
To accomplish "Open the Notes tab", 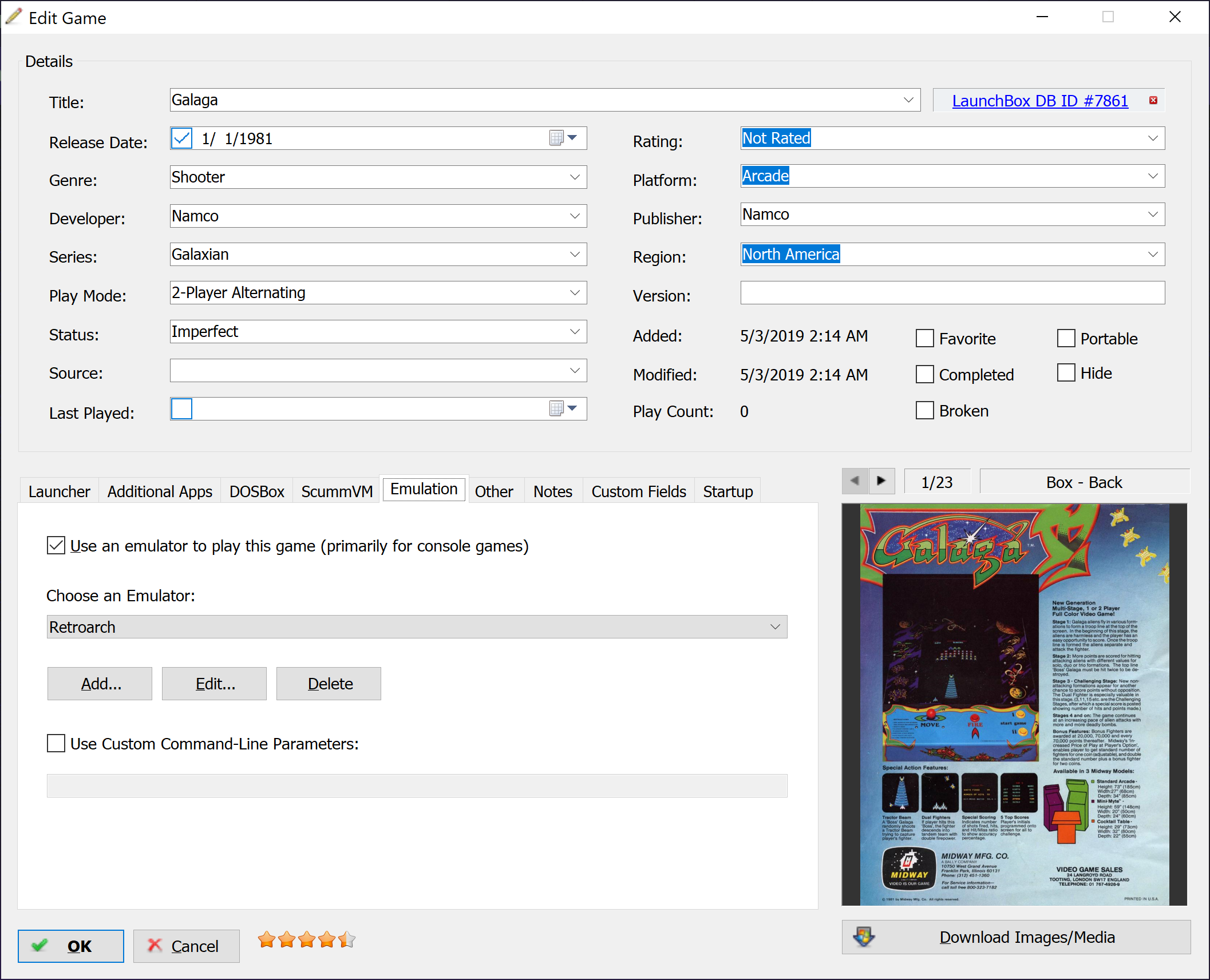I will coord(553,491).
